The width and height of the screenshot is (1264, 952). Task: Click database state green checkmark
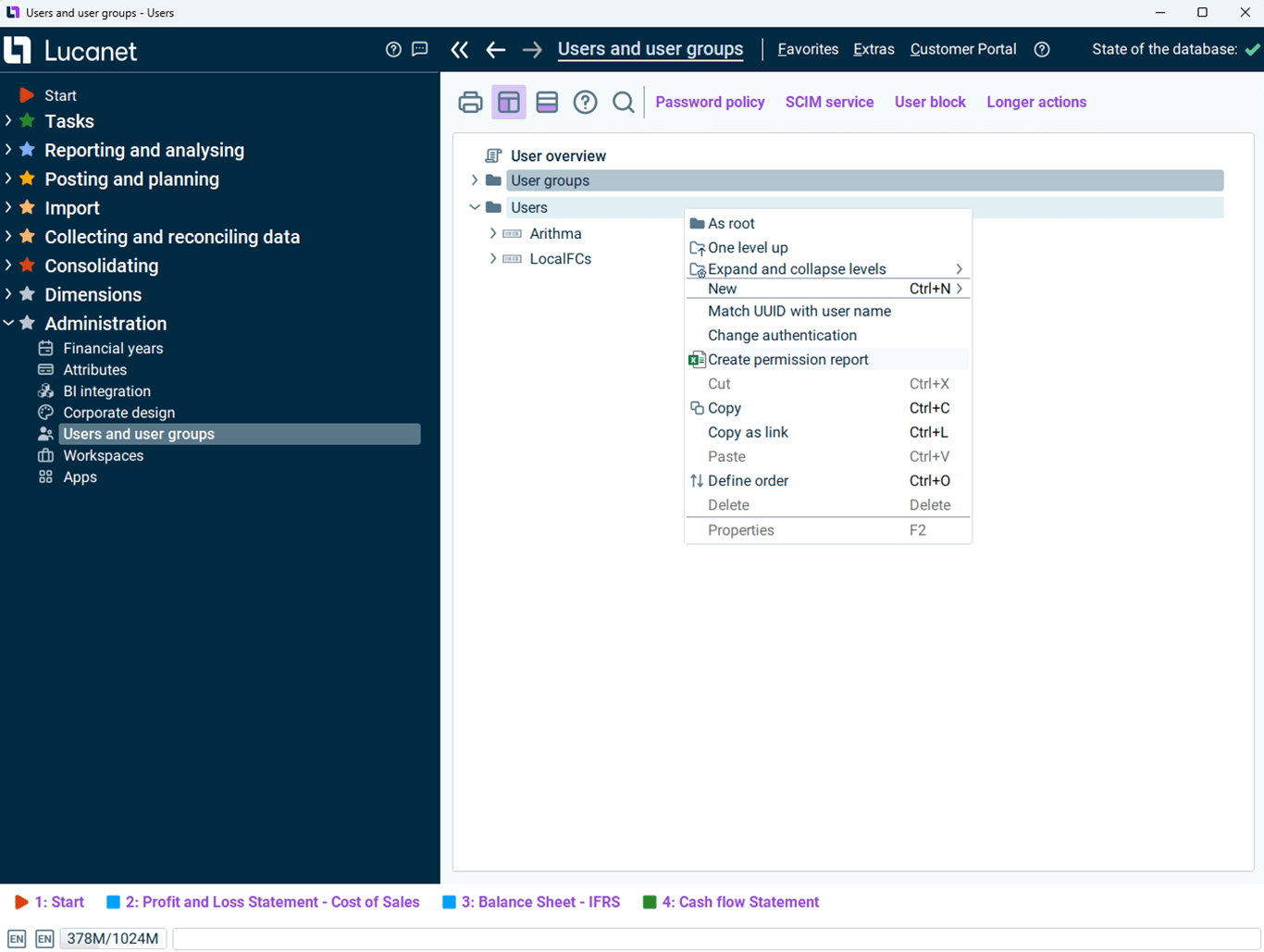[1253, 49]
